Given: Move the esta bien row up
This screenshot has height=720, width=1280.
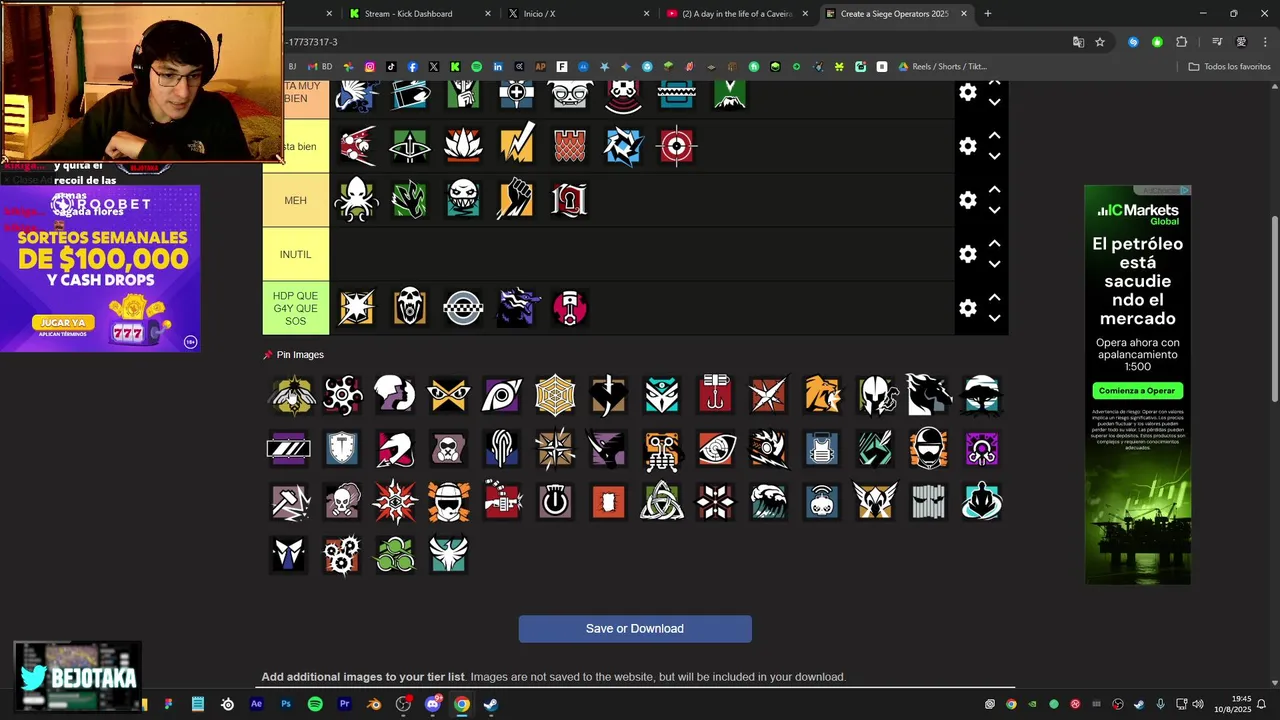Looking at the screenshot, I should 995,136.
